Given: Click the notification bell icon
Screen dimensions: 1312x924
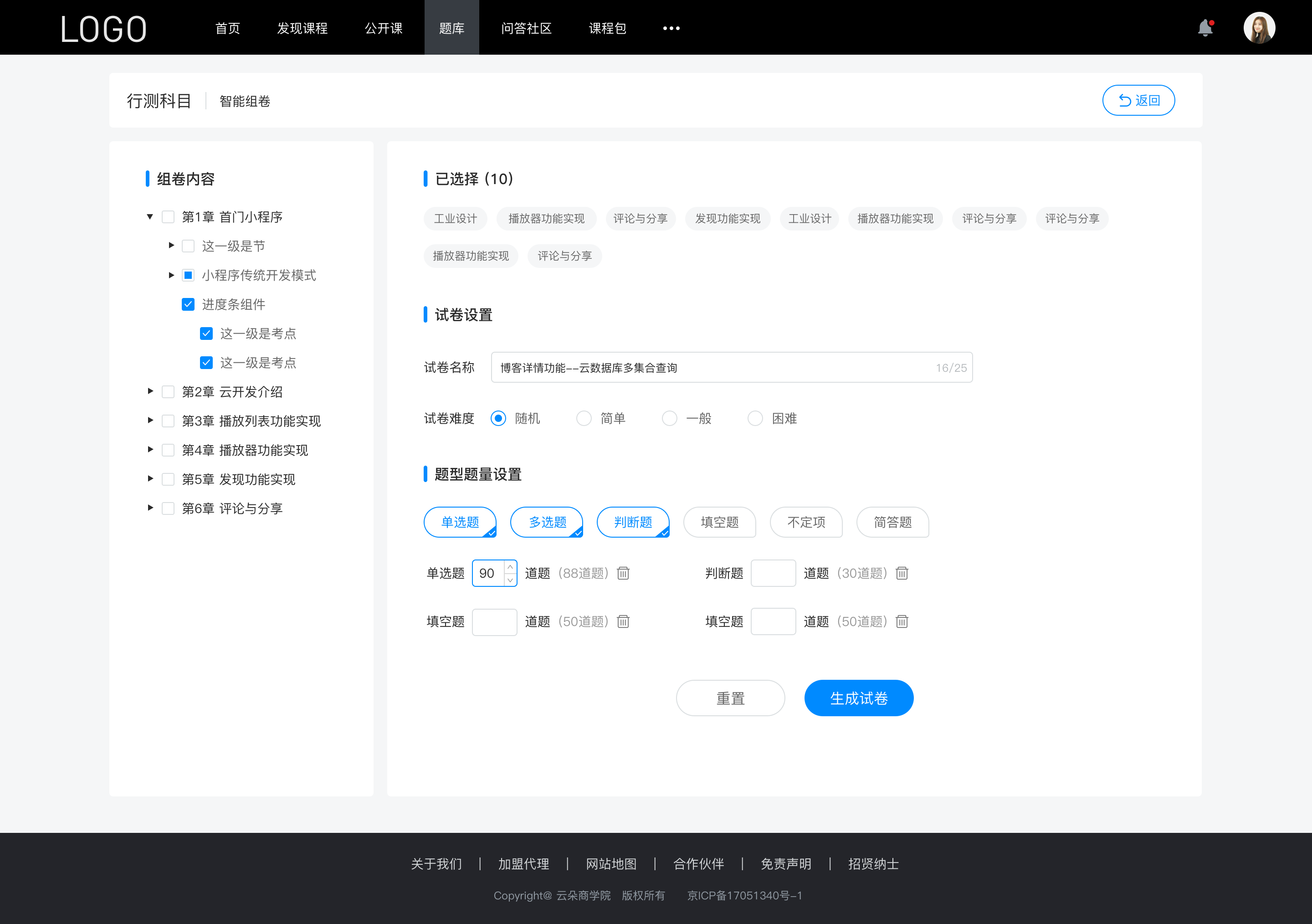Looking at the screenshot, I should point(1207,27).
